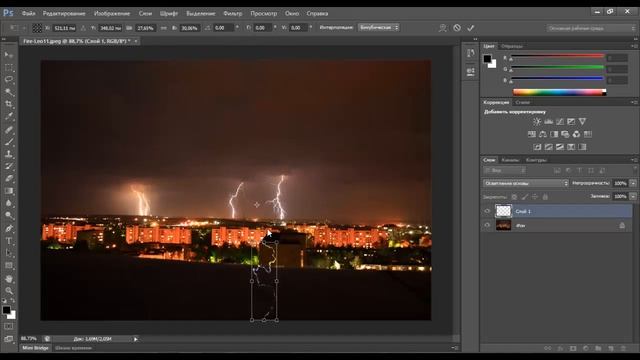Switch to the Каналы tab

coord(510,160)
